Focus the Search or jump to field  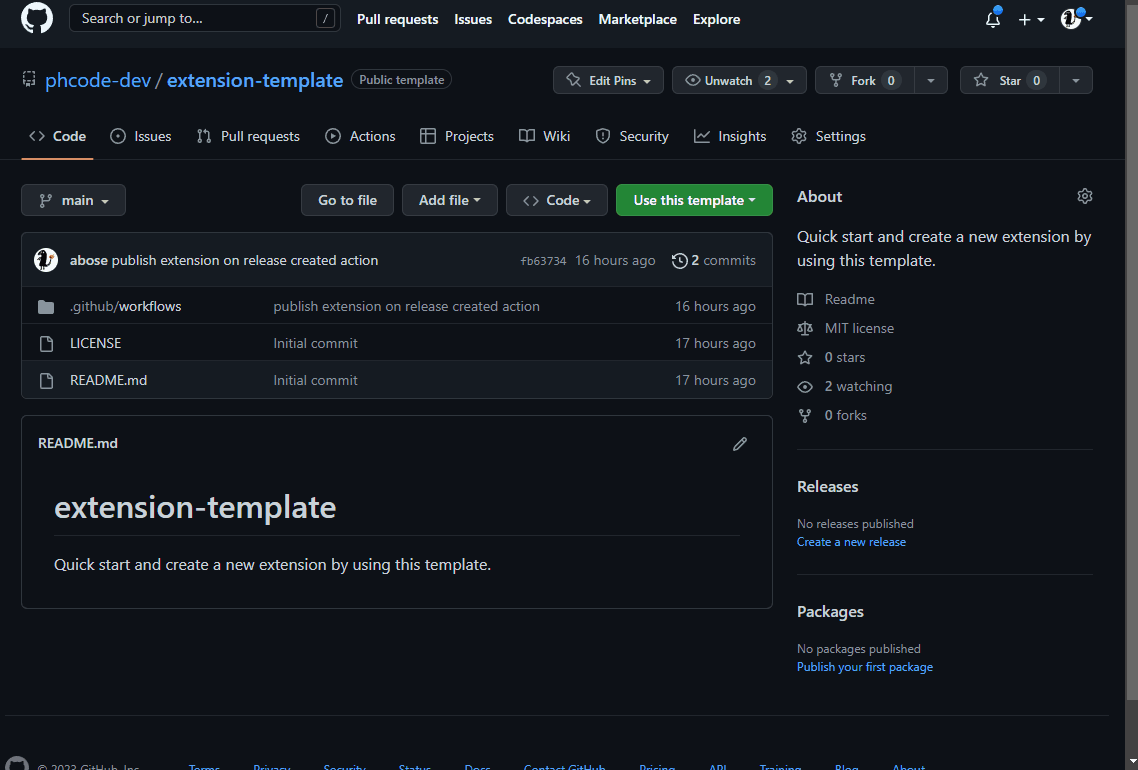coord(205,18)
